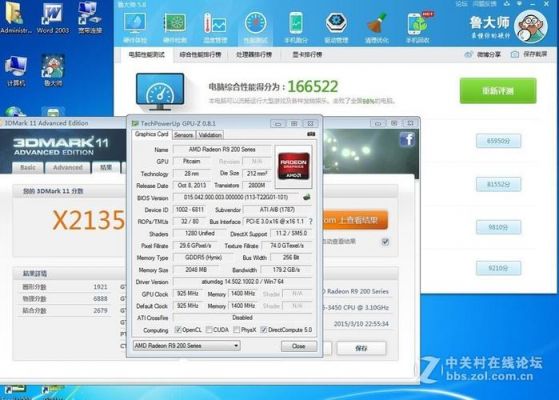This screenshot has height=400, width=559.
Task: Open the 手机跑分 phone benchmark icon
Action: coord(296,27)
